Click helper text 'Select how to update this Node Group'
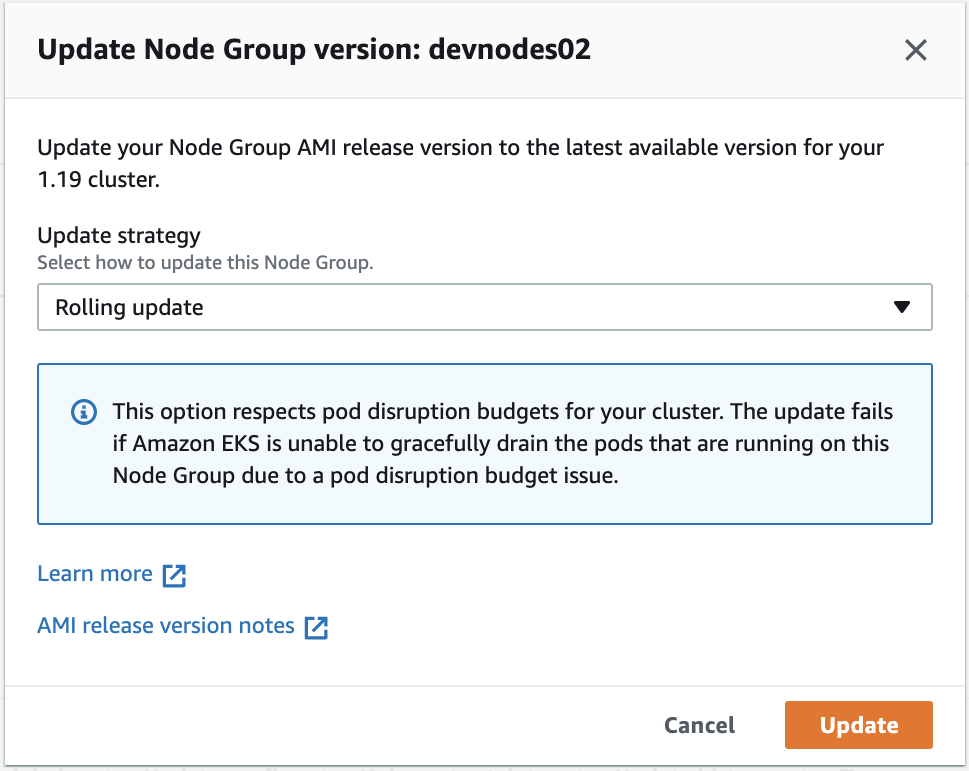 point(204,263)
